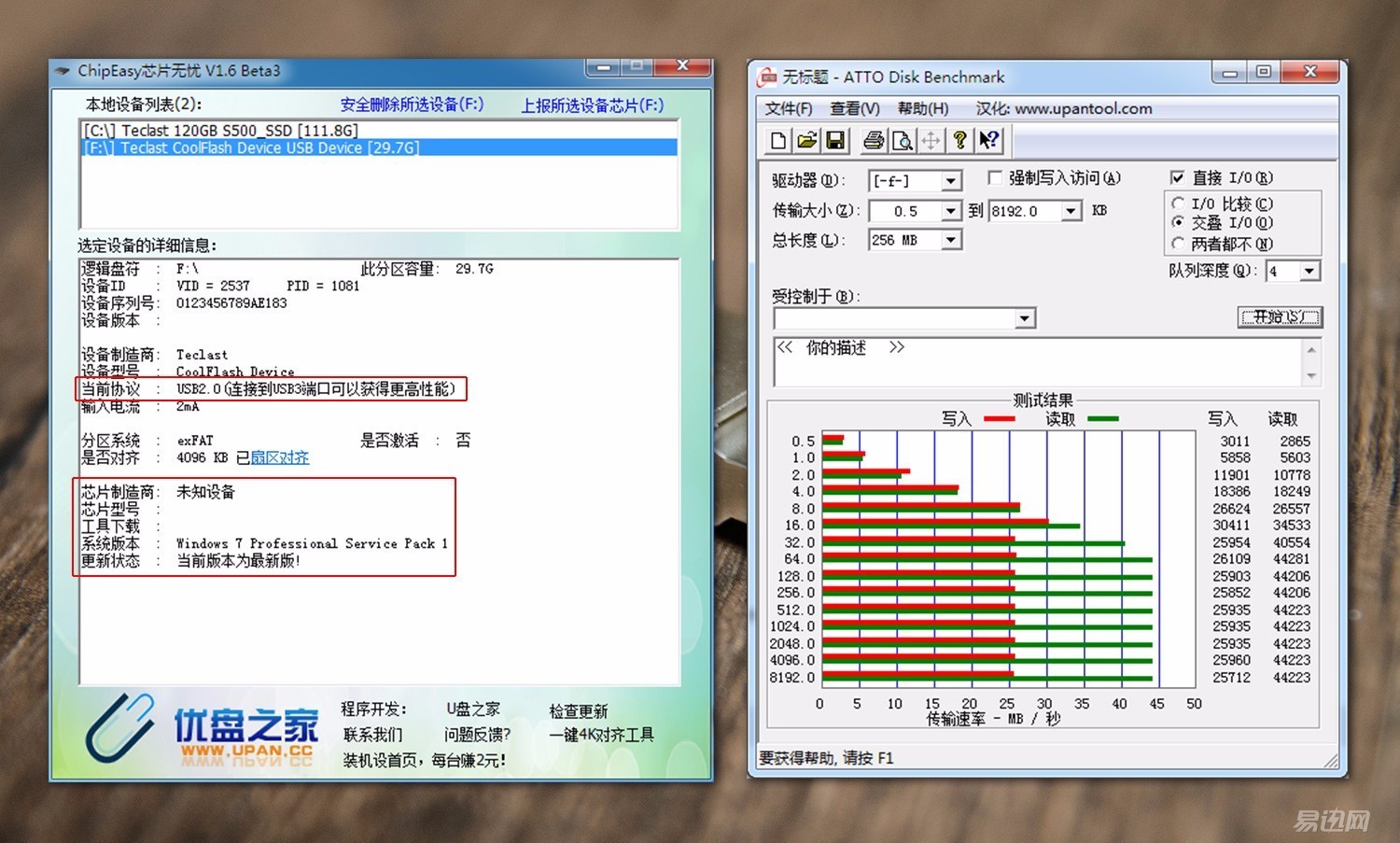Click the description box scroll up arrow
The height and width of the screenshot is (843, 1400).
[x=1311, y=349]
